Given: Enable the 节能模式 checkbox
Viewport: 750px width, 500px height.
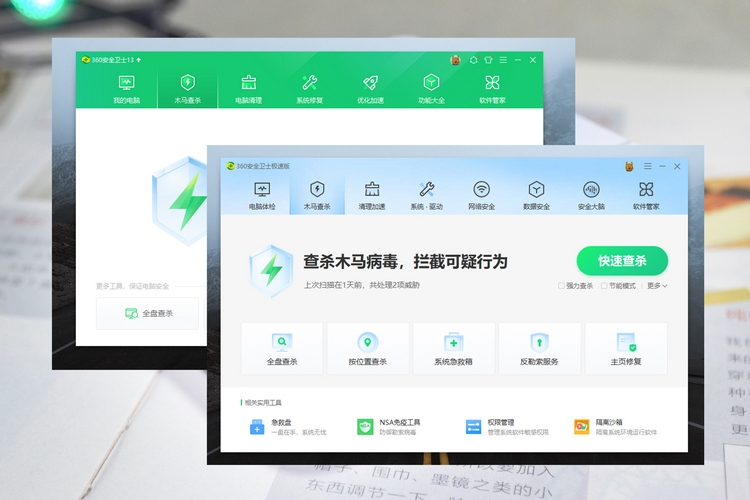Looking at the screenshot, I should 604,286.
